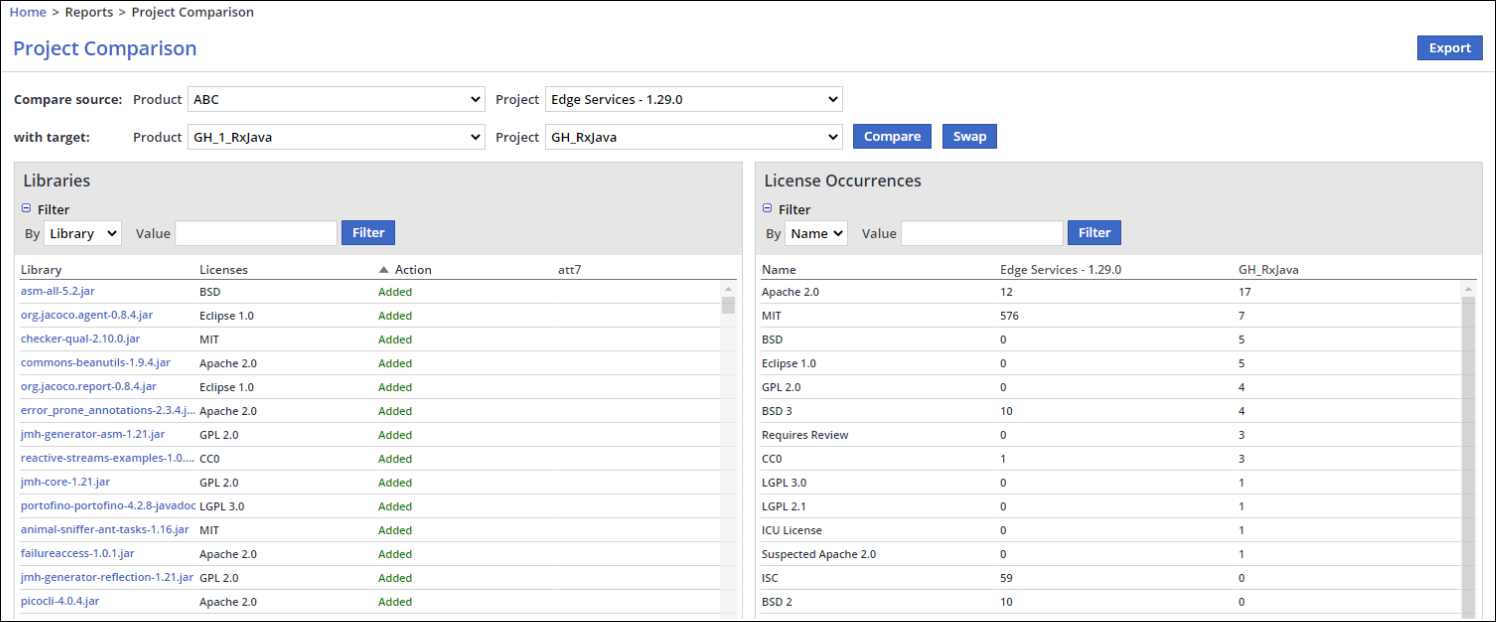Open the source Product dropdown showing ABC

[336, 100]
